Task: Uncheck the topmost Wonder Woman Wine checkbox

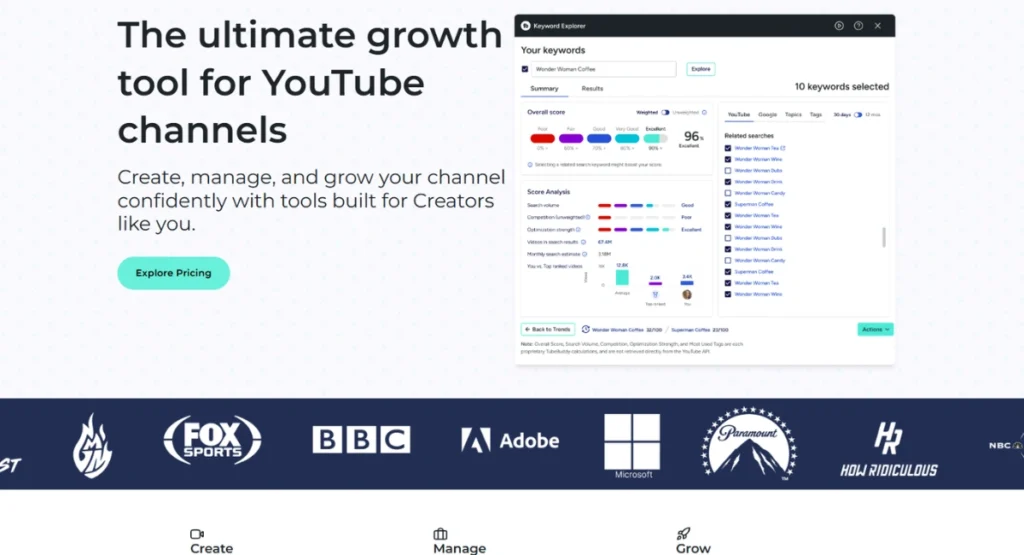Action: [728, 159]
